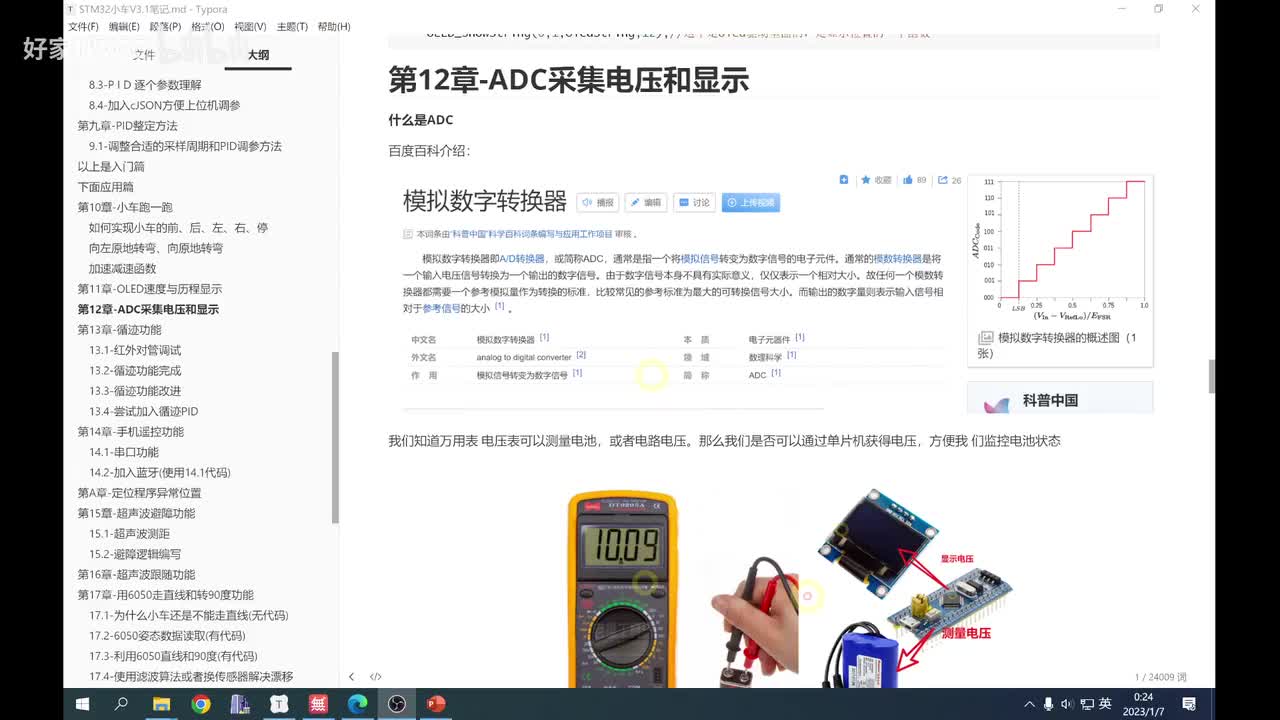Image resolution: width=1280 pixels, height=720 pixels.
Task: Open 15.2-避障逻辑编写
Action: 135,554
